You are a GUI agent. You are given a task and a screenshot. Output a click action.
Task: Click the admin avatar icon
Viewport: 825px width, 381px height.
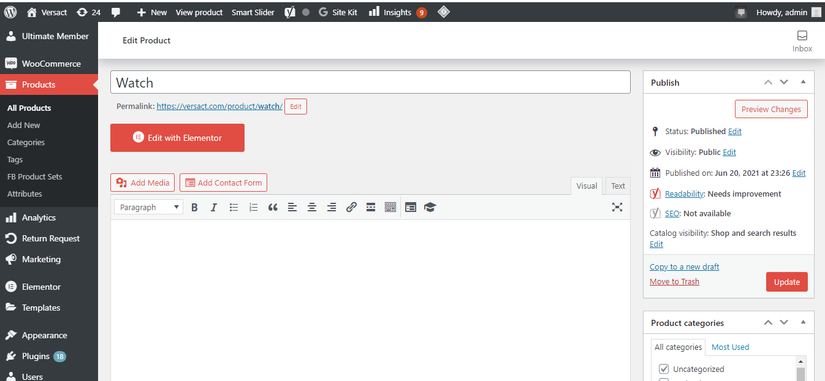pos(816,12)
